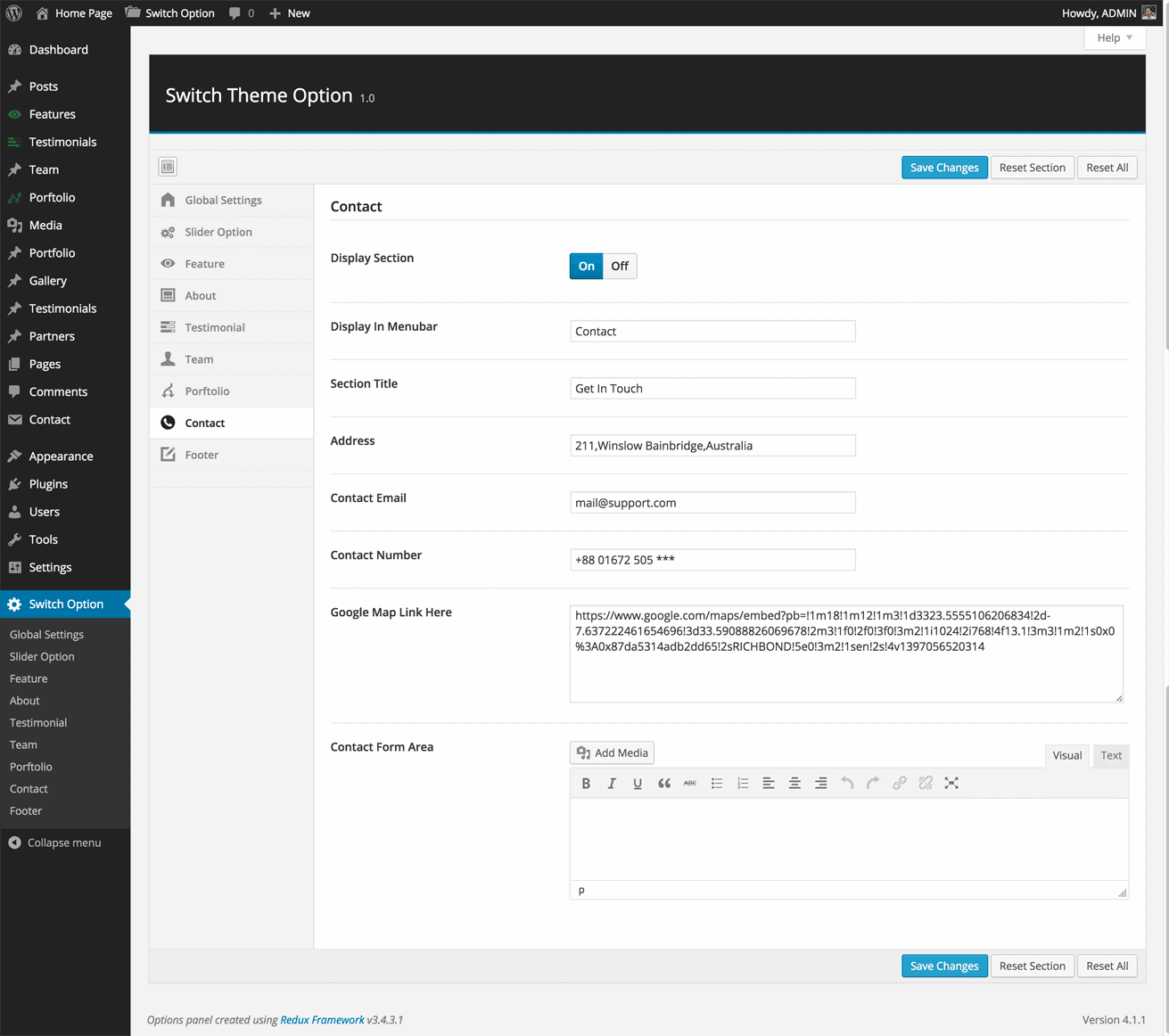Insert a bulleted list in editor

[x=716, y=783]
